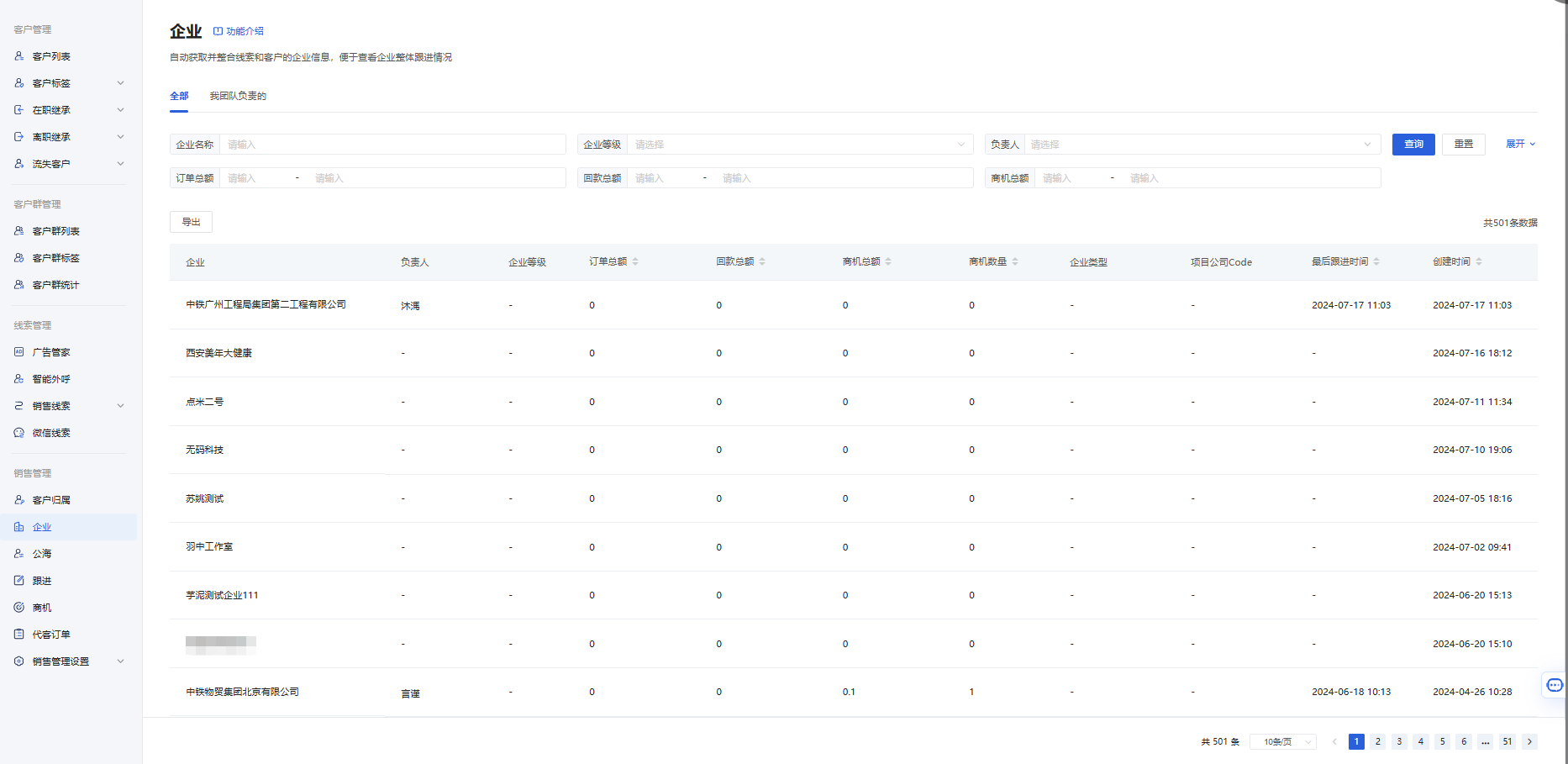Open the 负责人 select dropdown
Screen dimensions: 1568x764
(1202, 145)
